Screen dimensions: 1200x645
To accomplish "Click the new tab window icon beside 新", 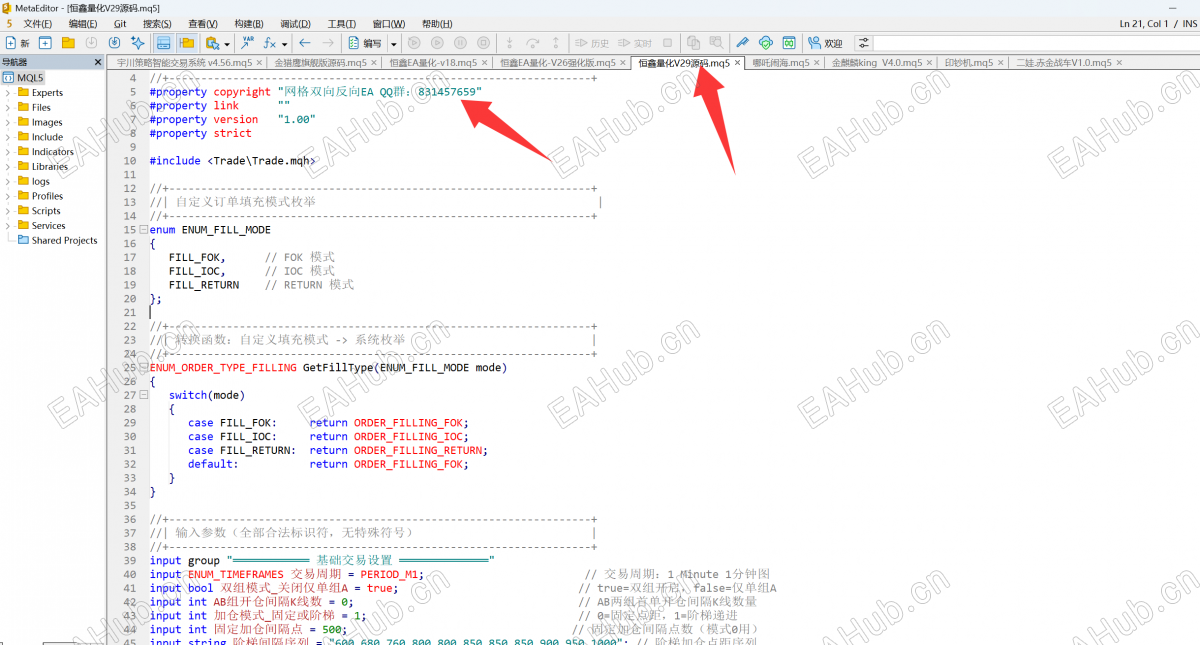I will pos(45,43).
